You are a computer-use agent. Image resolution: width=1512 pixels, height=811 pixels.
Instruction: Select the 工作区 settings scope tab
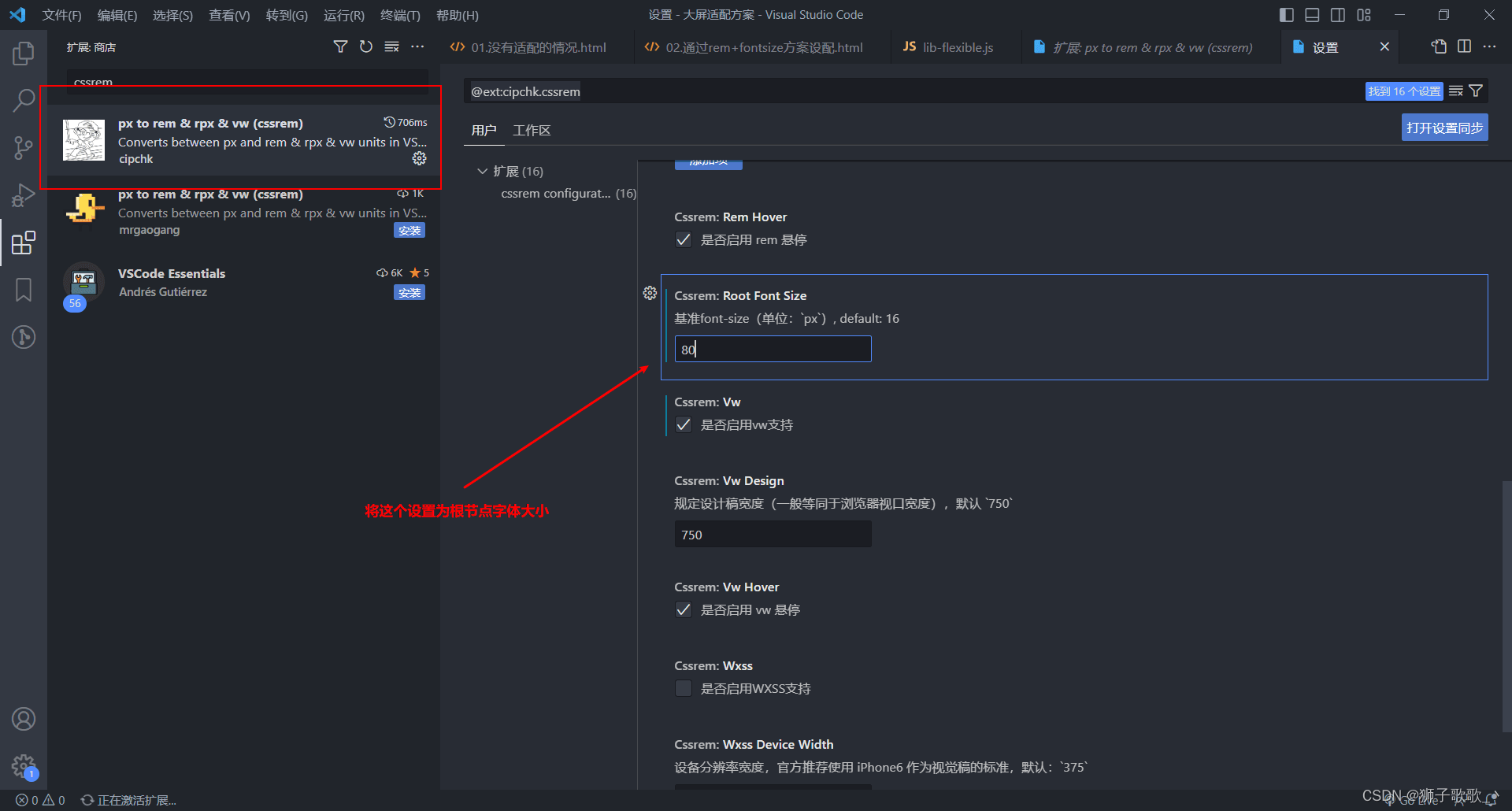click(x=532, y=130)
